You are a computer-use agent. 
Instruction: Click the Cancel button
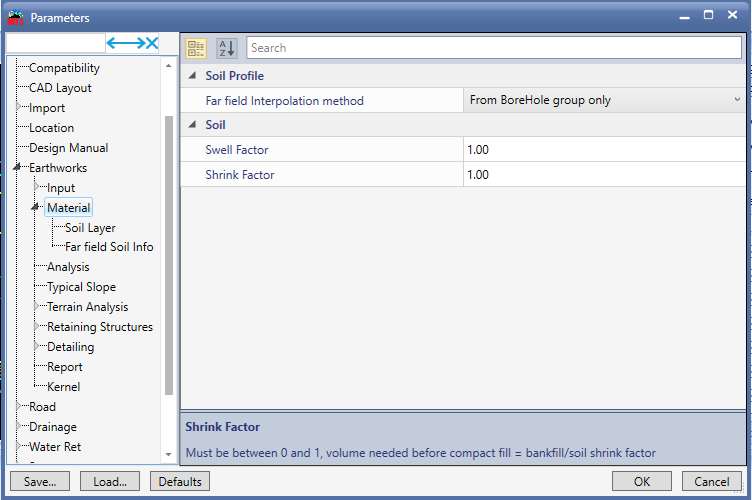pyautogui.click(x=712, y=481)
